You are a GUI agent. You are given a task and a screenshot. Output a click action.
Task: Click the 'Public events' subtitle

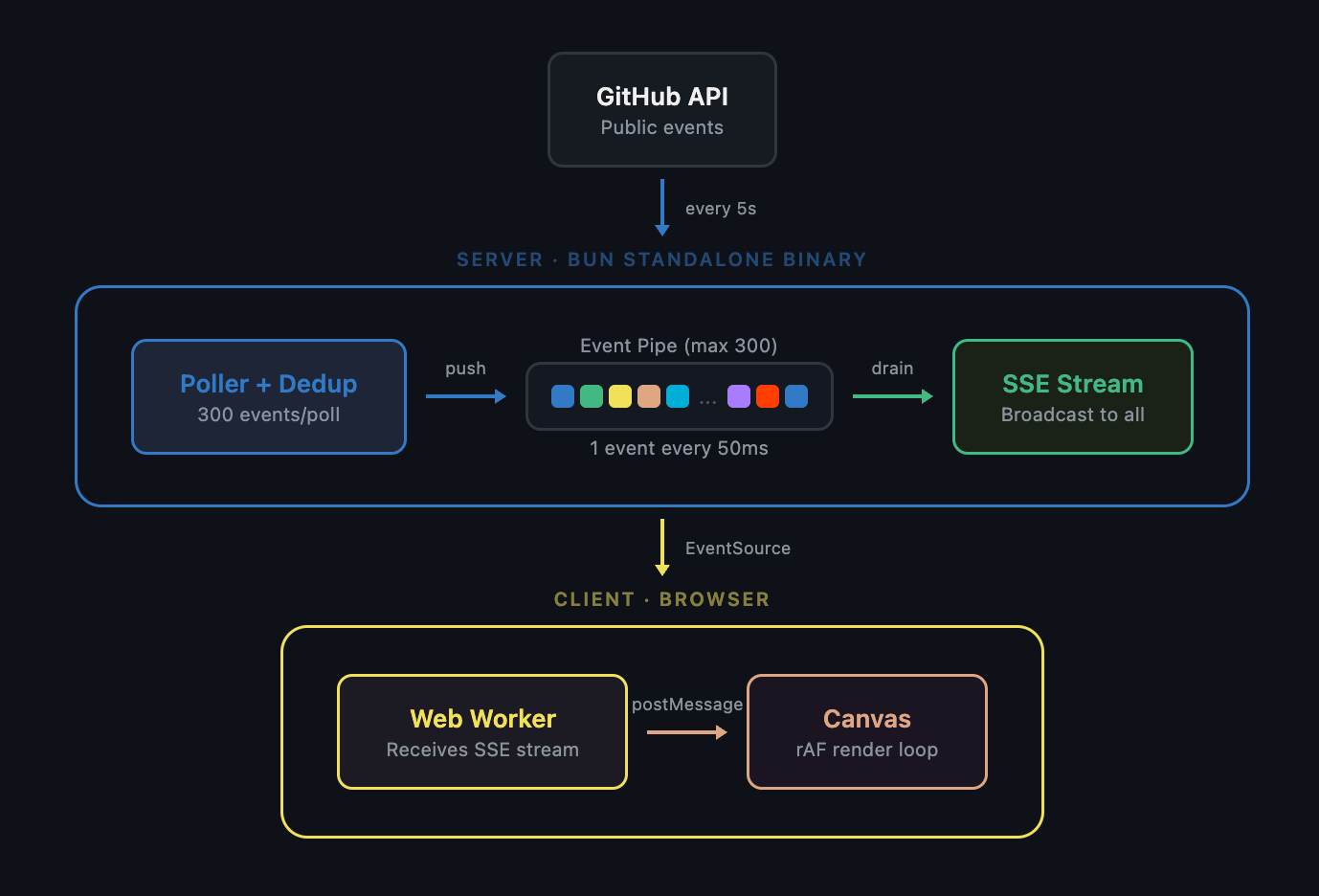coord(662,127)
